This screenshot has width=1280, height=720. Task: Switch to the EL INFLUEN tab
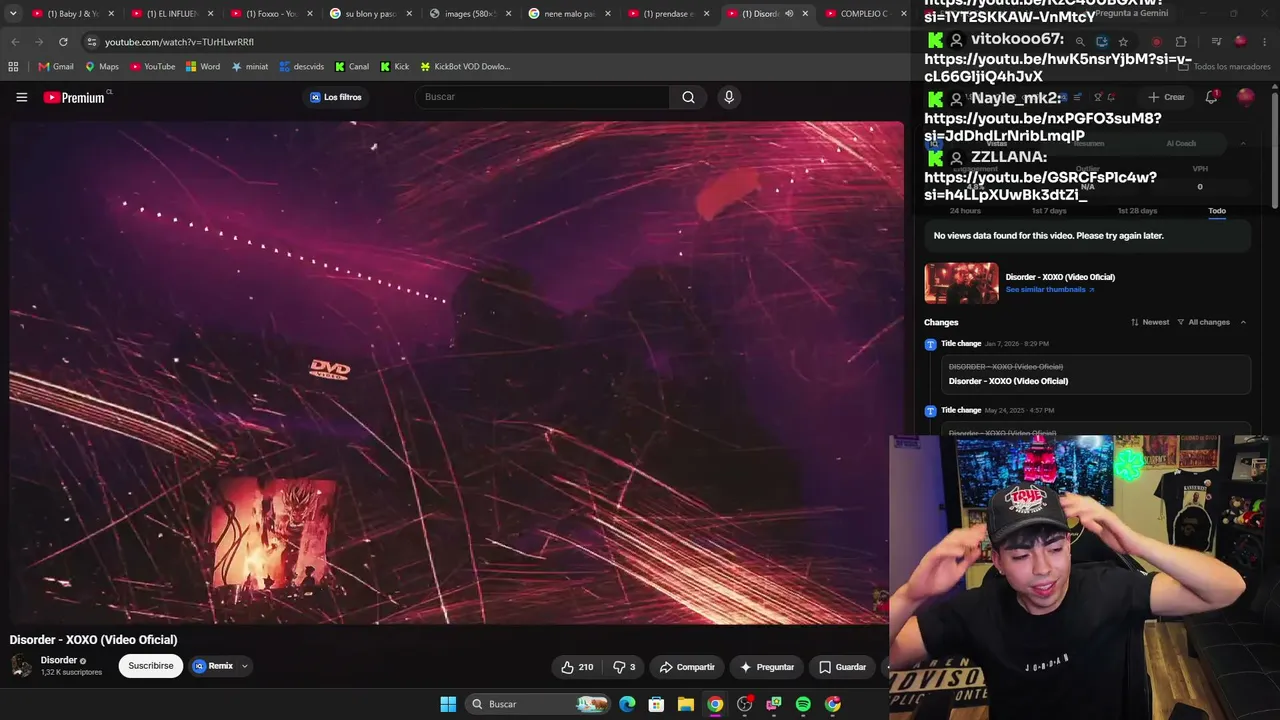click(170, 14)
